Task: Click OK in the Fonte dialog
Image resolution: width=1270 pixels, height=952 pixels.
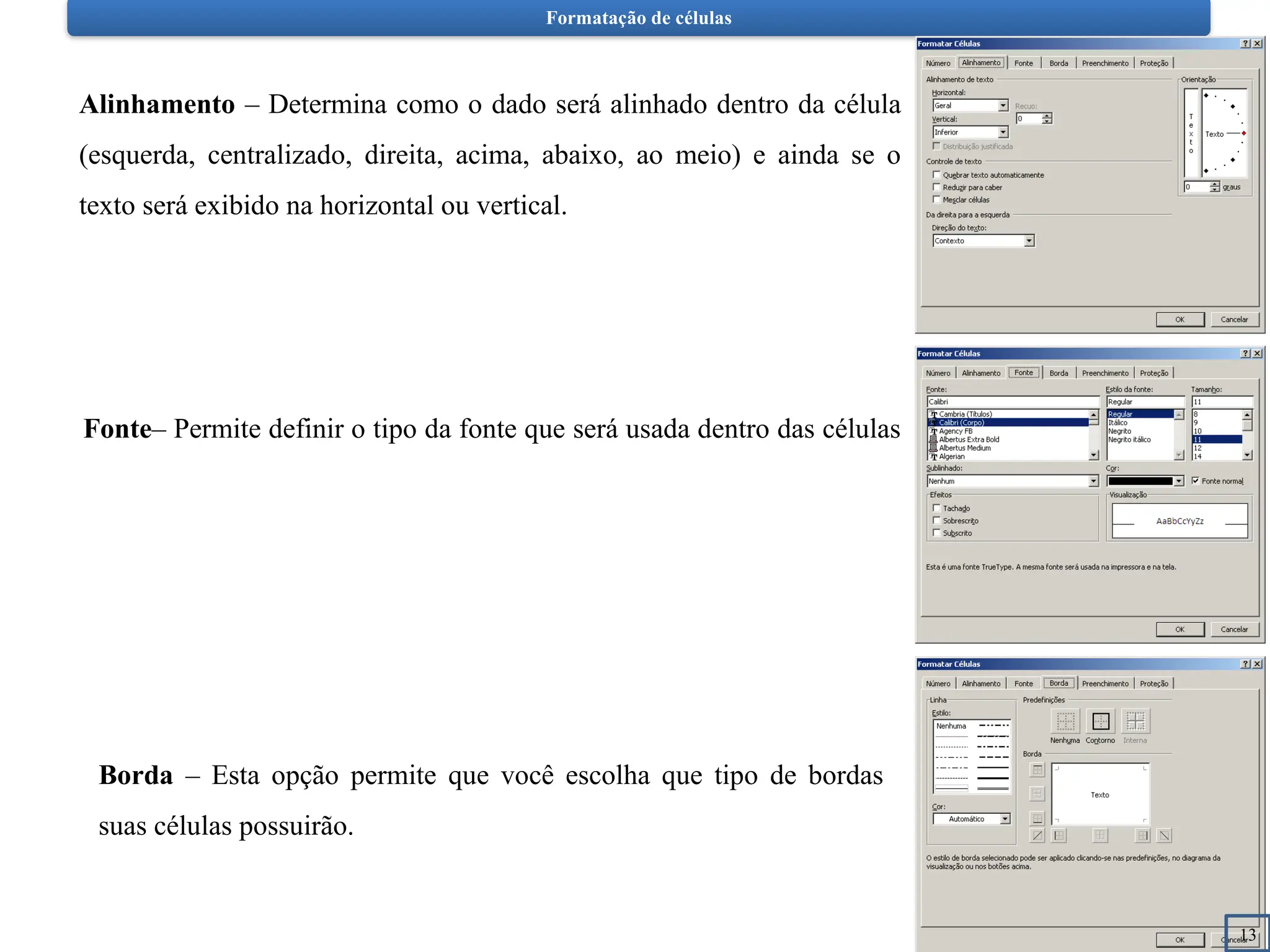Action: [1180, 630]
